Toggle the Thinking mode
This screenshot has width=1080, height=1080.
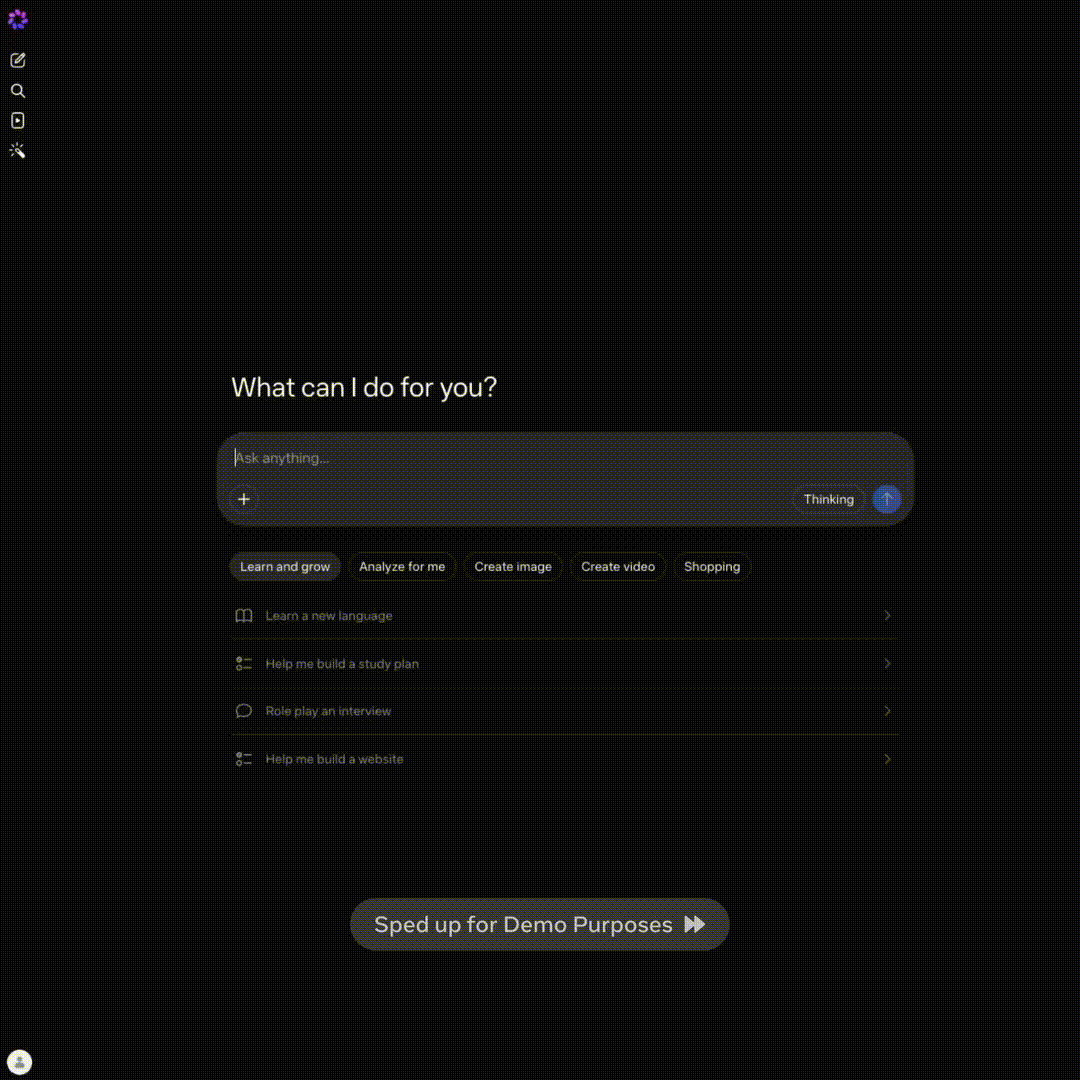click(x=828, y=499)
